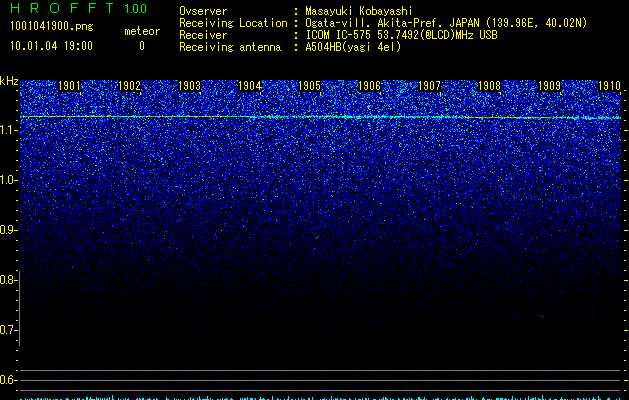
Task: Click the meteor count value 0
Action: [142, 46]
